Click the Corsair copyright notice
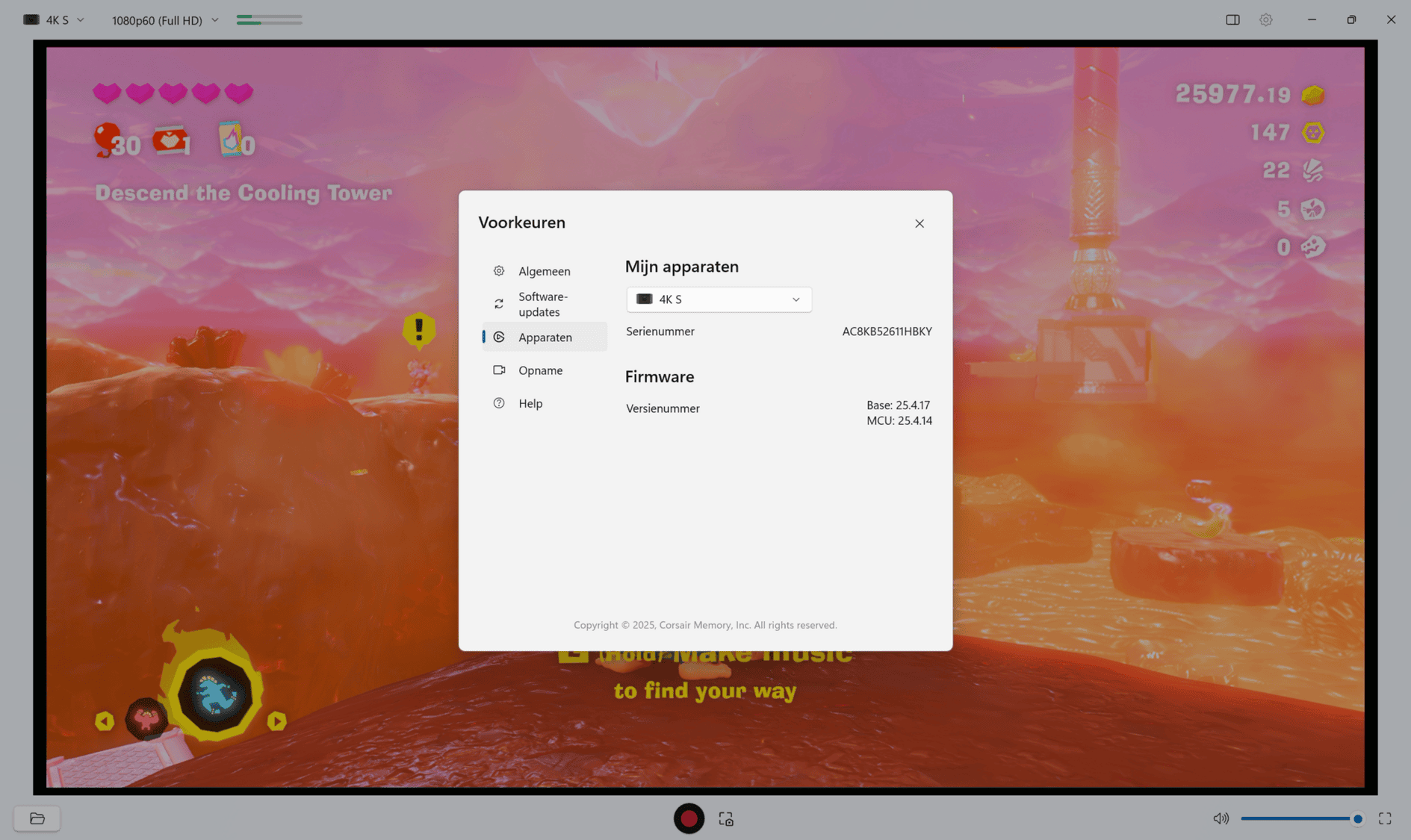 click(705, 625)
